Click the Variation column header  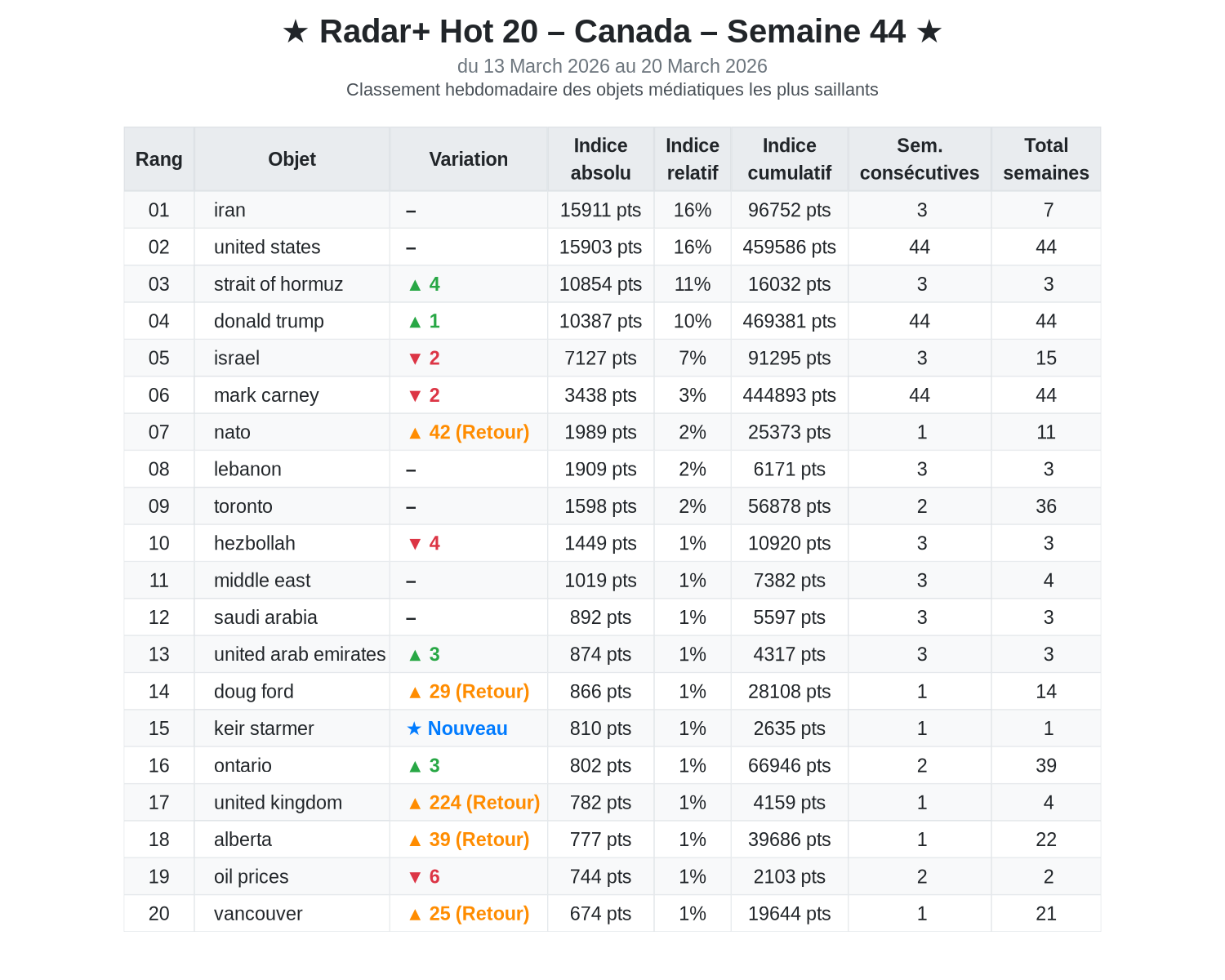tap(468, 159)
